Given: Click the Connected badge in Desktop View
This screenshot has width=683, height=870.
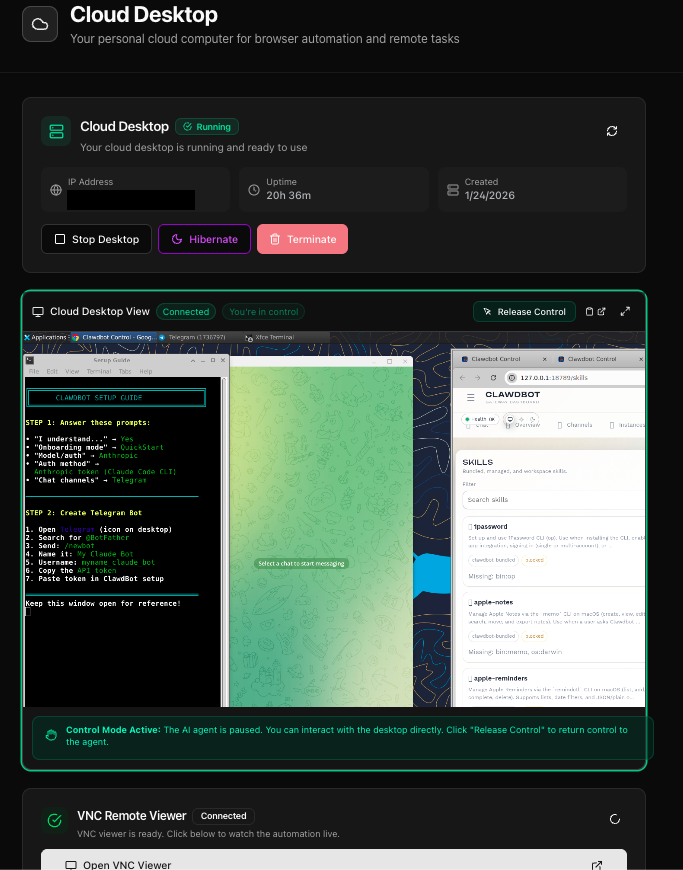Looking at the screenshot, I should pyautogui.click(x=186, y=312).
